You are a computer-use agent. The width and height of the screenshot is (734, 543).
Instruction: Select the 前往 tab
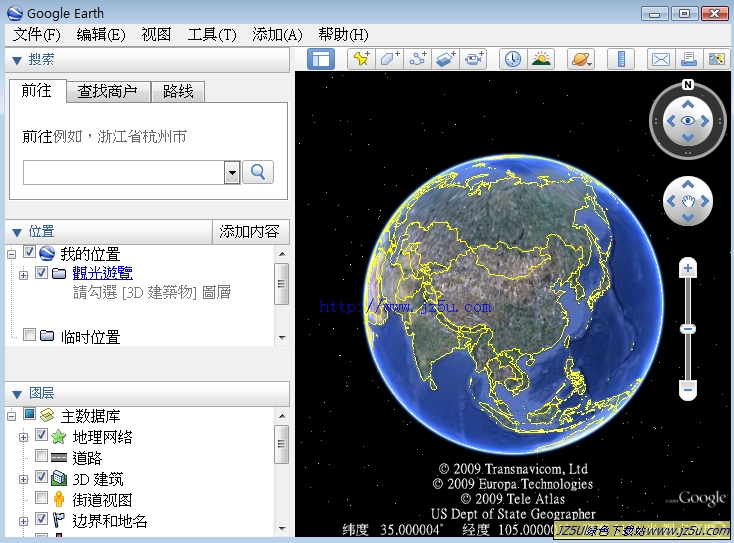tap(37, 91)
